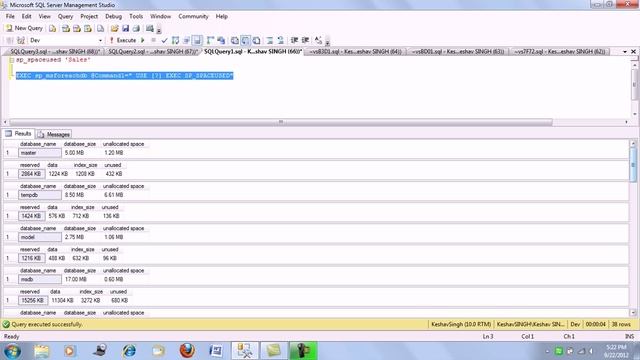Viewport: 640px width, 360px height.
Task: Toggle Include Actual Execution Plan icon
Action: coord(210,40)
